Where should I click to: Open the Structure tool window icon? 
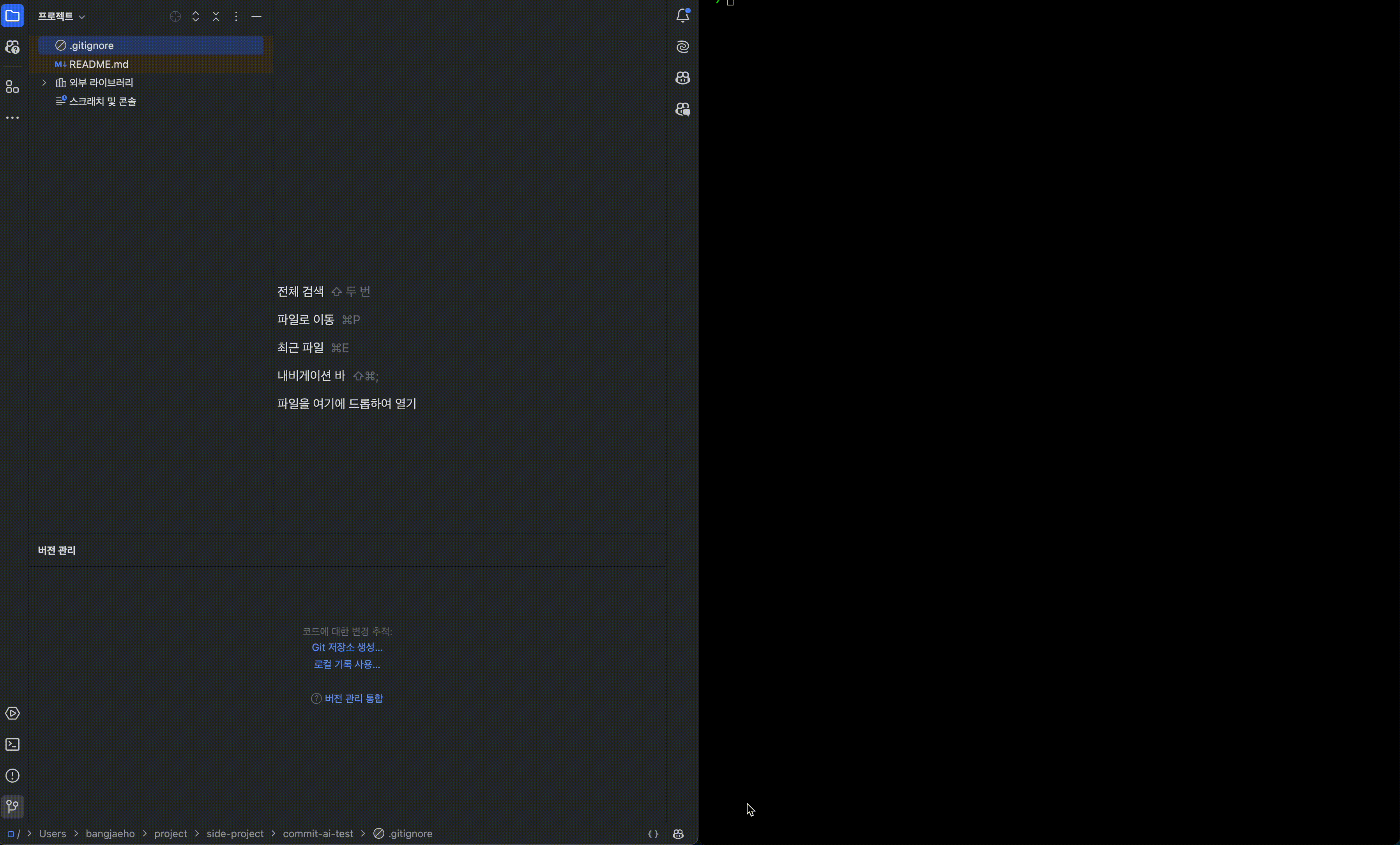(x=12, y=87)
